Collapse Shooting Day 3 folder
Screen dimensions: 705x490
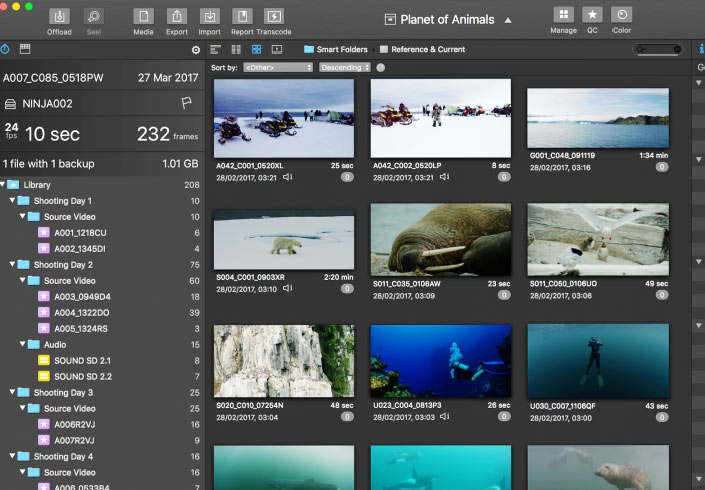[12, 392]
